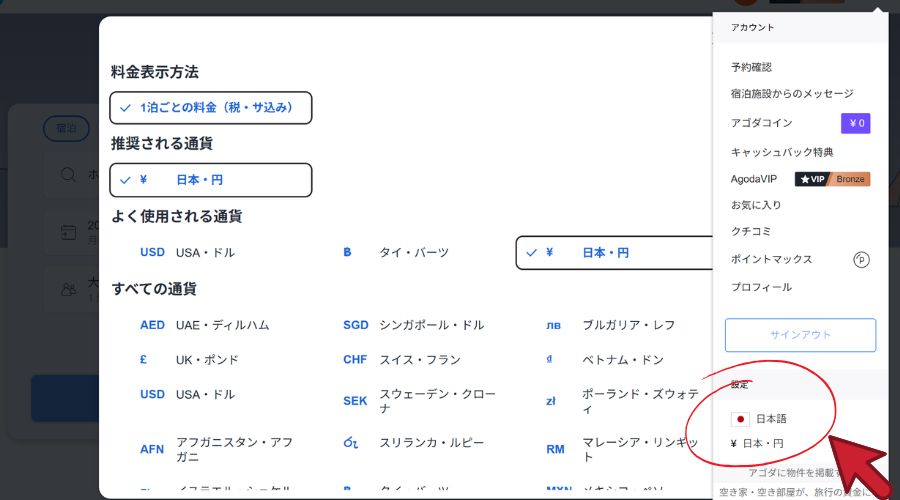900x500 pixels.
Task: Open キャッシュバック特典 menu item
Action: point(782,152)
